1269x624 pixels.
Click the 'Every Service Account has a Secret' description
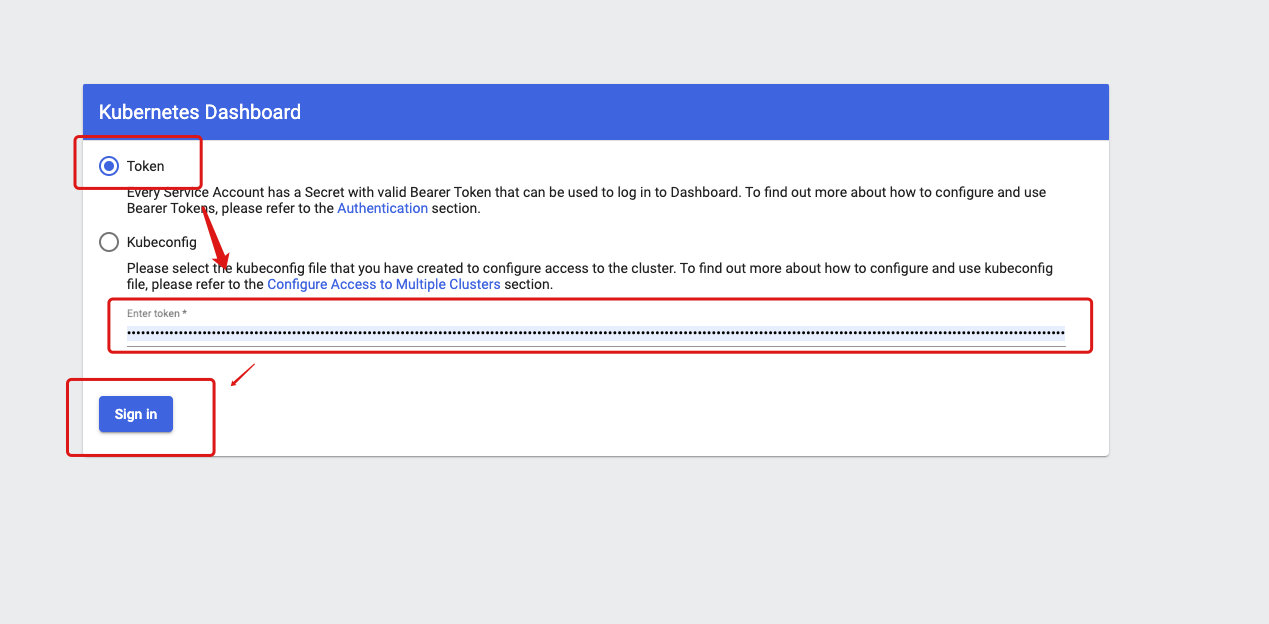(587, 200)
